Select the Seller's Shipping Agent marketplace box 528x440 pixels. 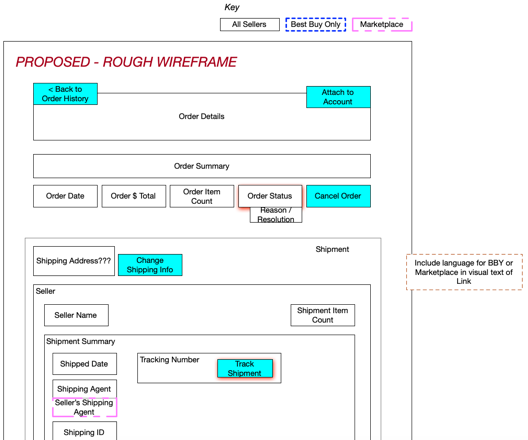point(84,407)
